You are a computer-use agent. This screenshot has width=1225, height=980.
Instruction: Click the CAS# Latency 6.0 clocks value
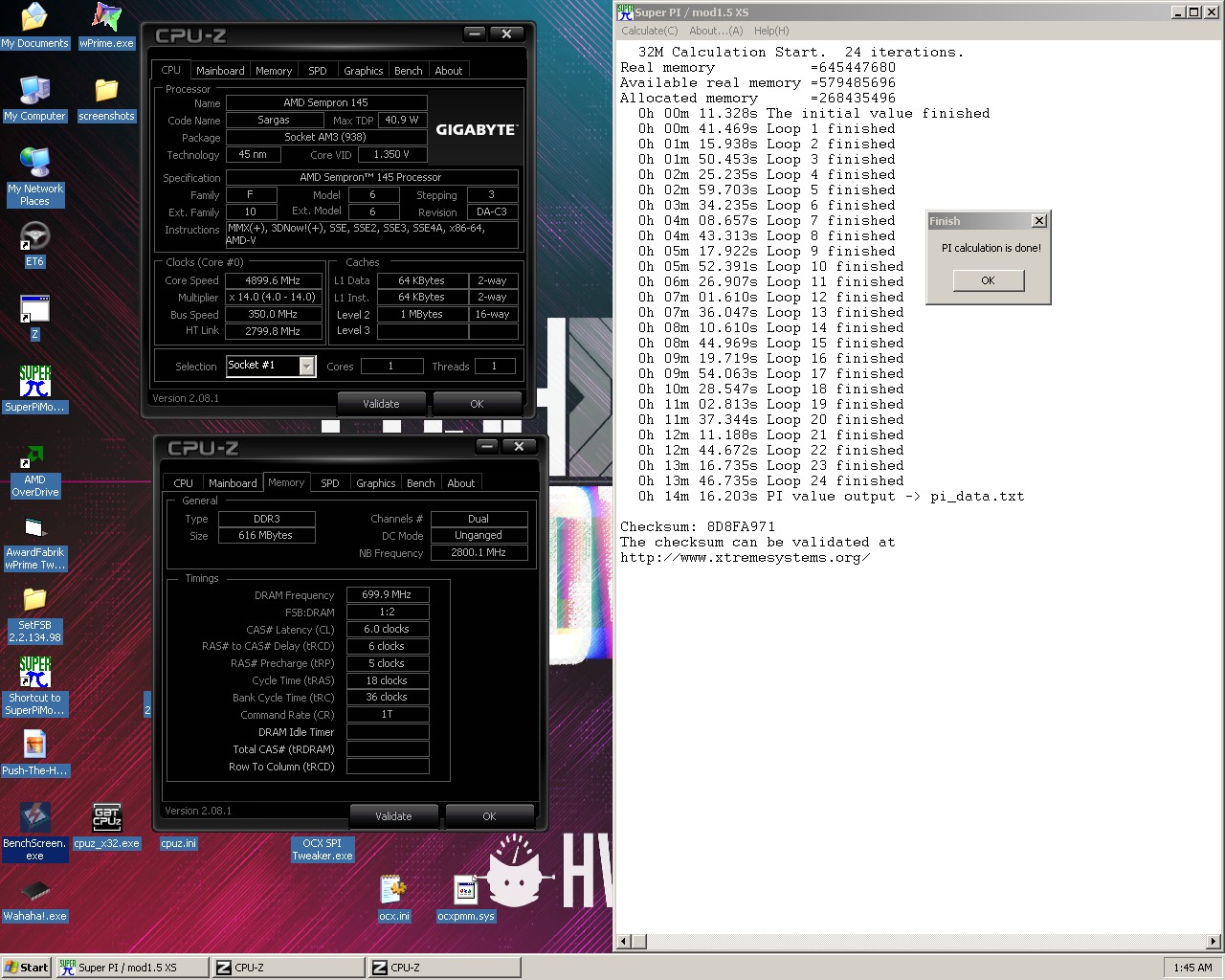point(387,629)
